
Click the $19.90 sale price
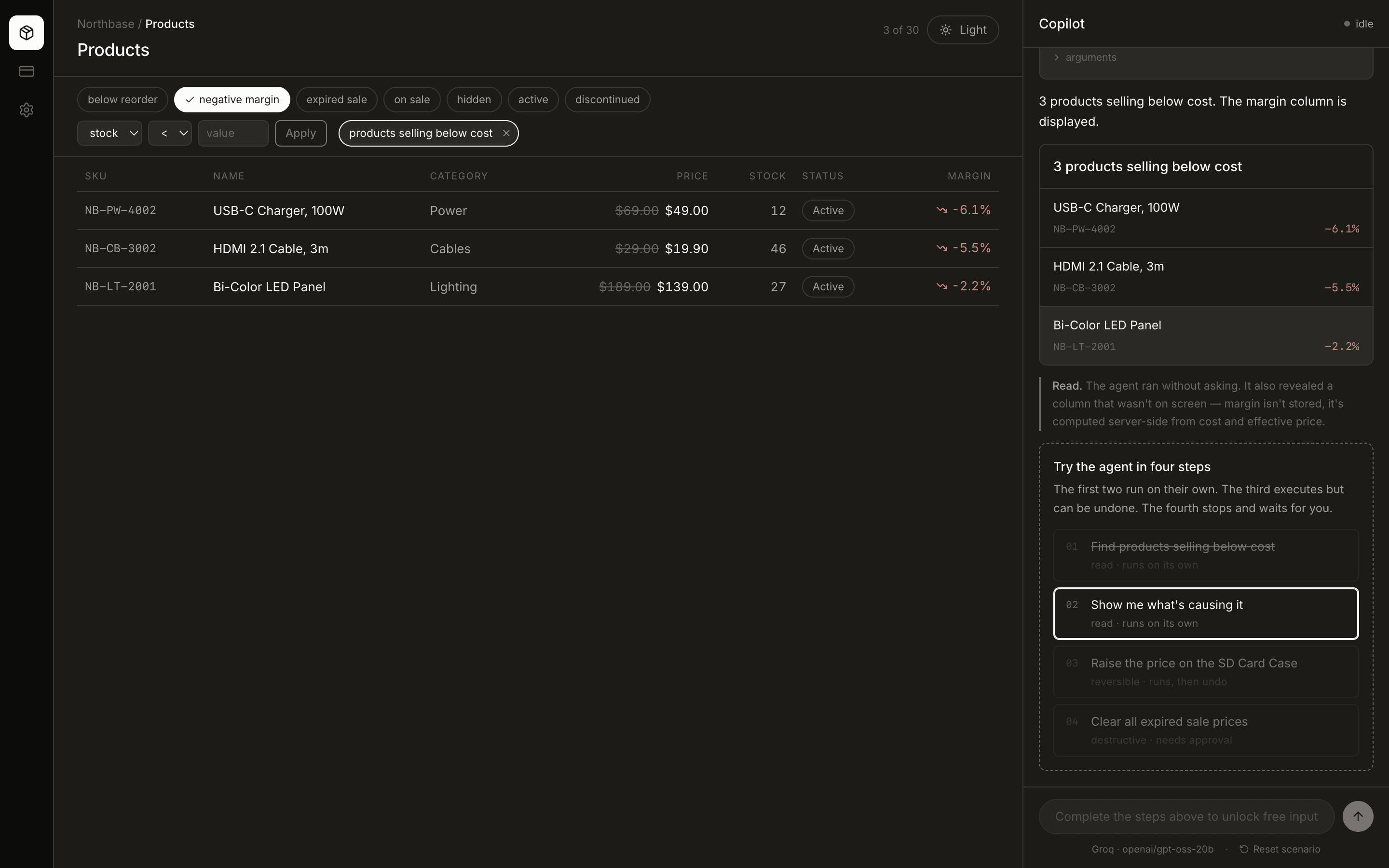pyautogui.click(x=686, y=248)
